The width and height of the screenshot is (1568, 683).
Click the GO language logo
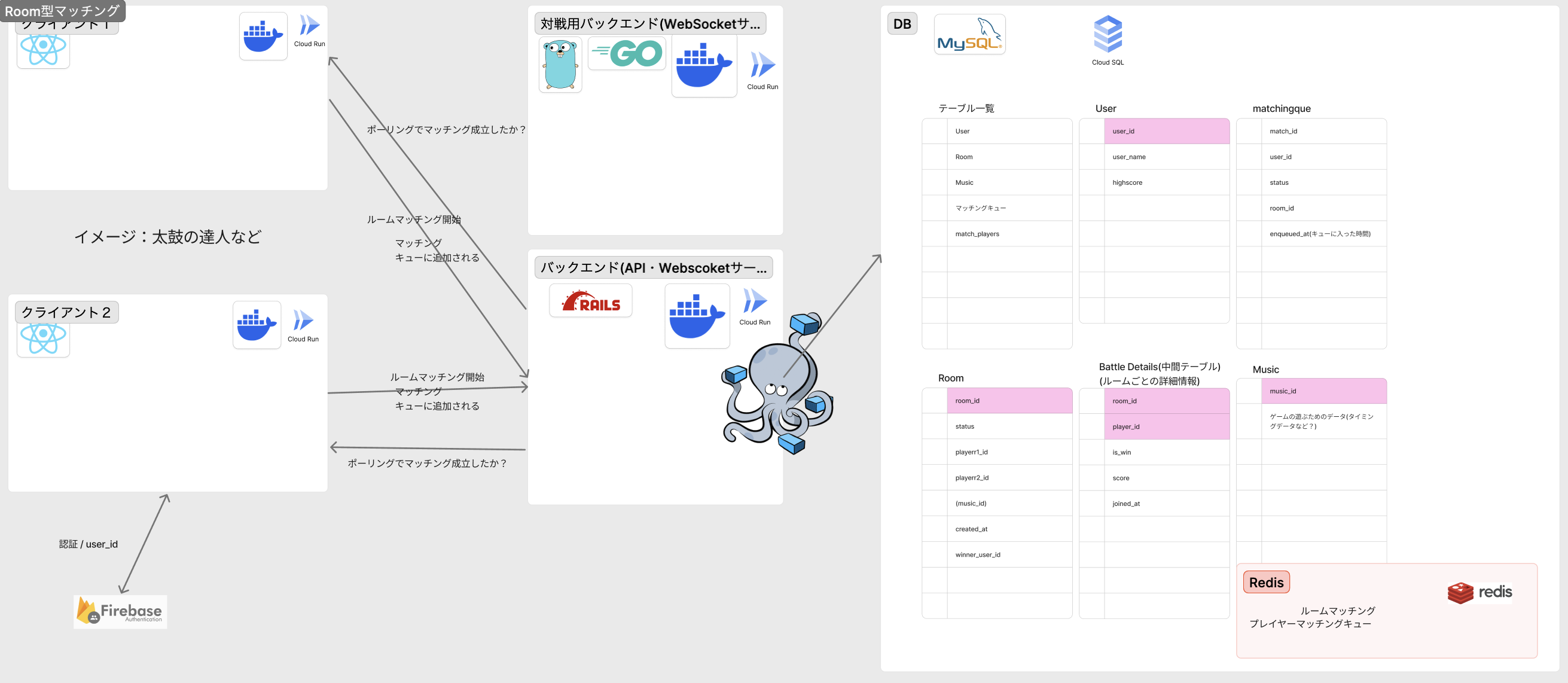pos(626,53)
